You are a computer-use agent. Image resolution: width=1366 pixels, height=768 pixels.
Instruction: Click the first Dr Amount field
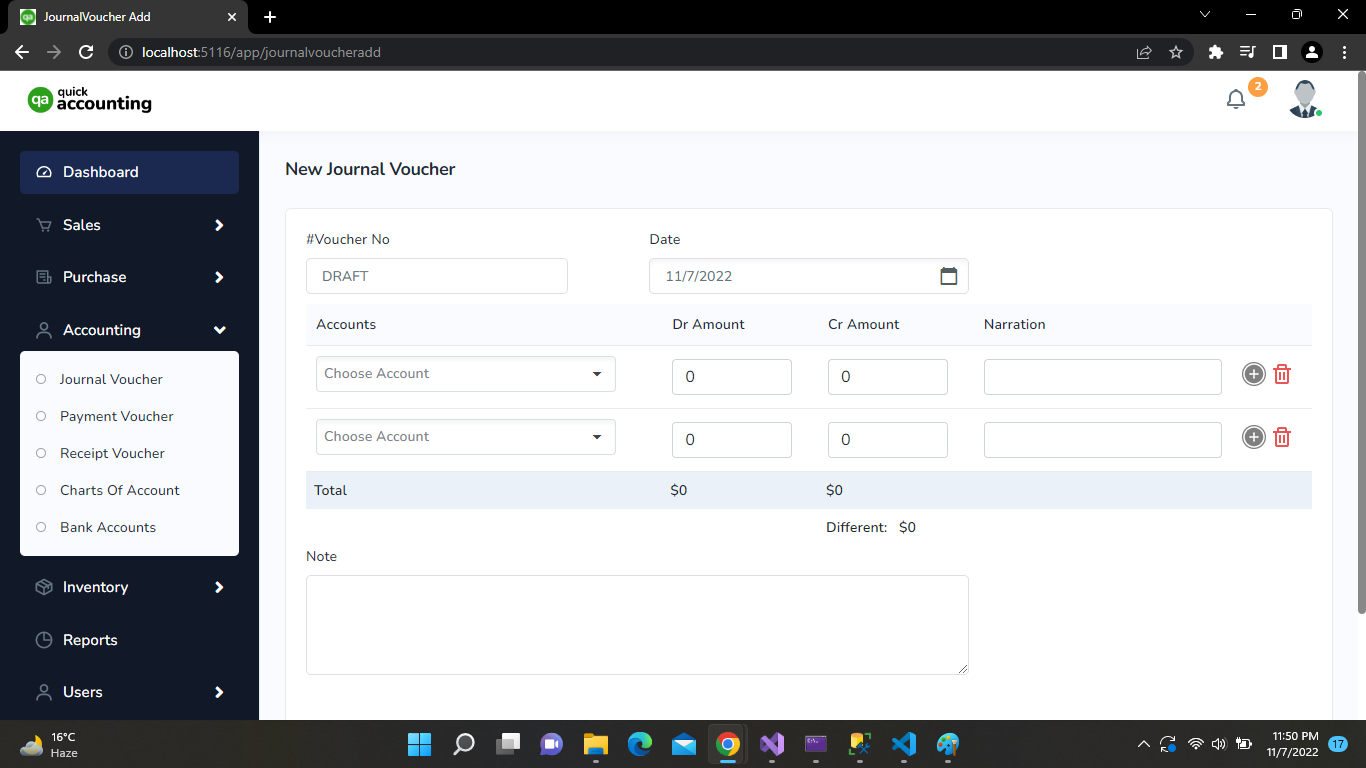[x=731, y=377]
